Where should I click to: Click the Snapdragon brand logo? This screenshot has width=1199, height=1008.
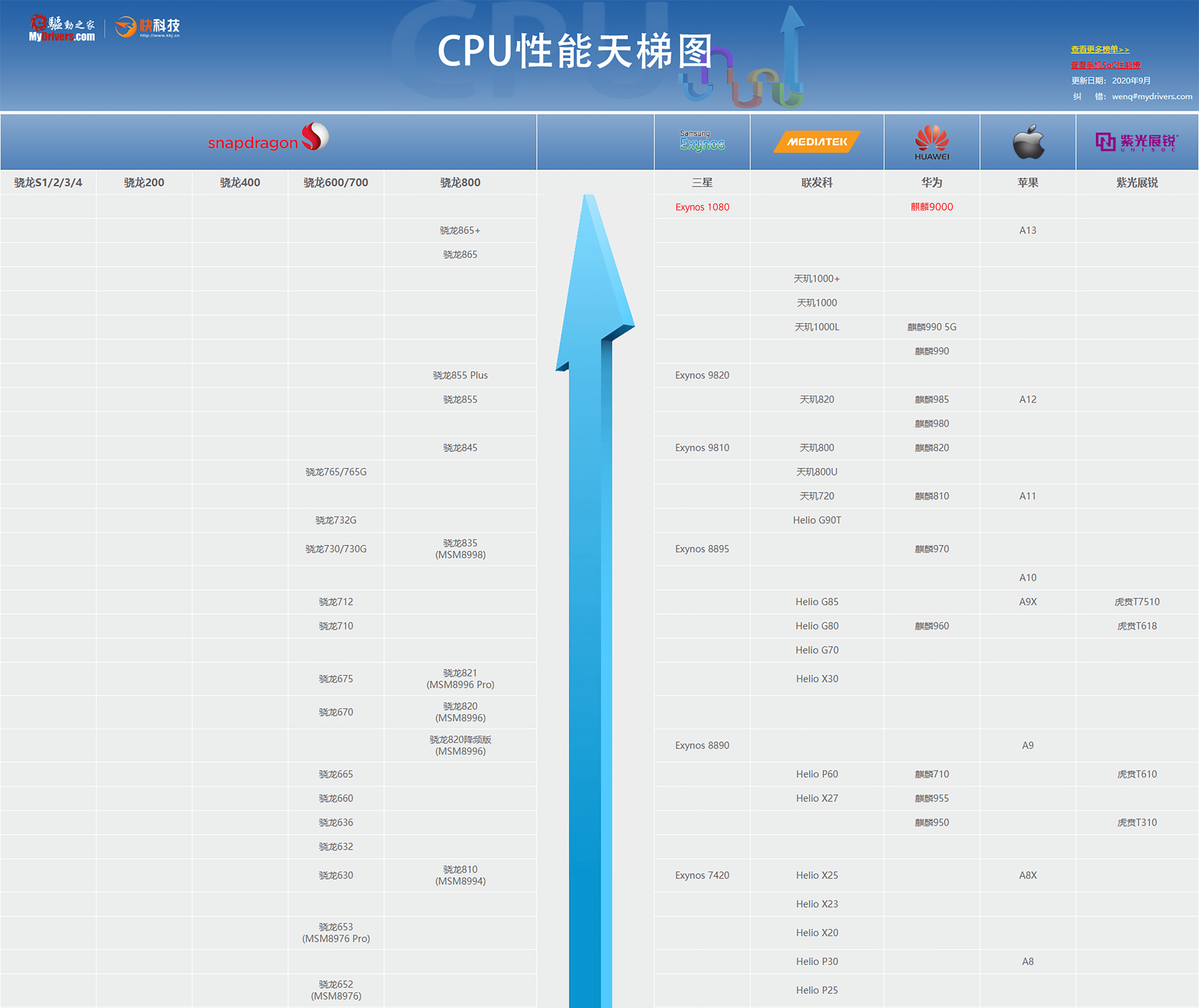(269, 138)
